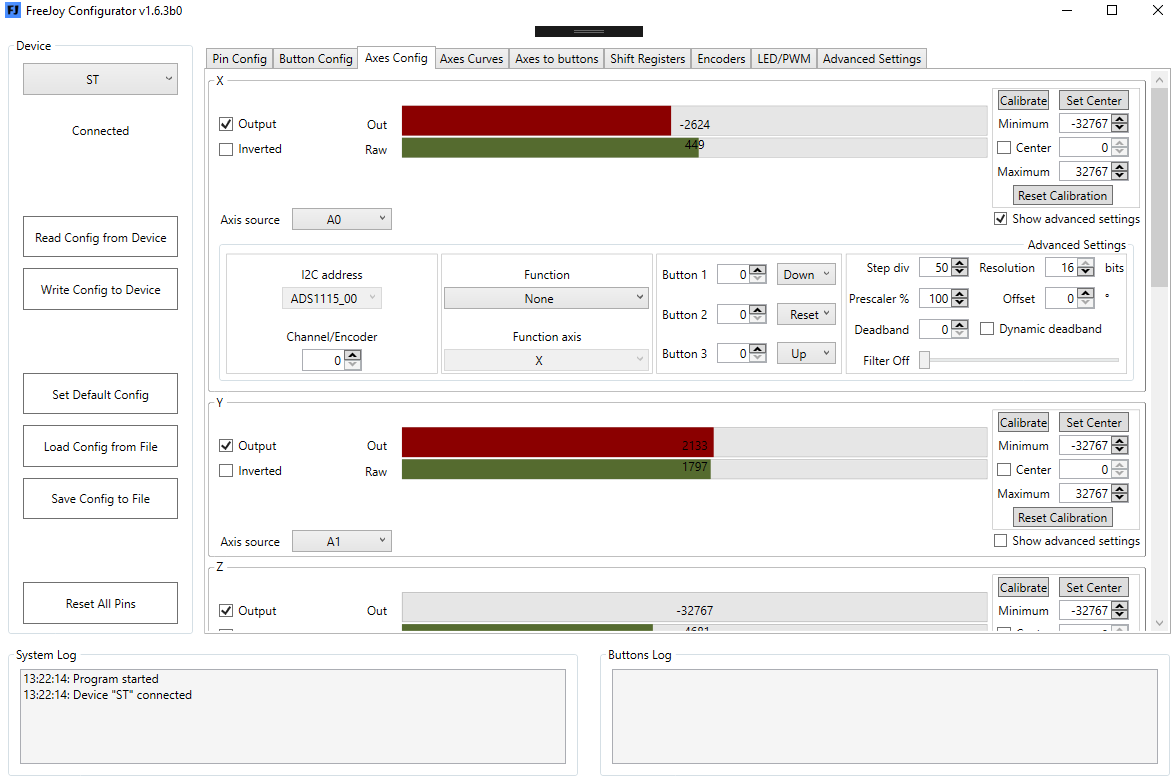
Task: Toggle X axis Inverted checkbox
Action: point(226,149)
